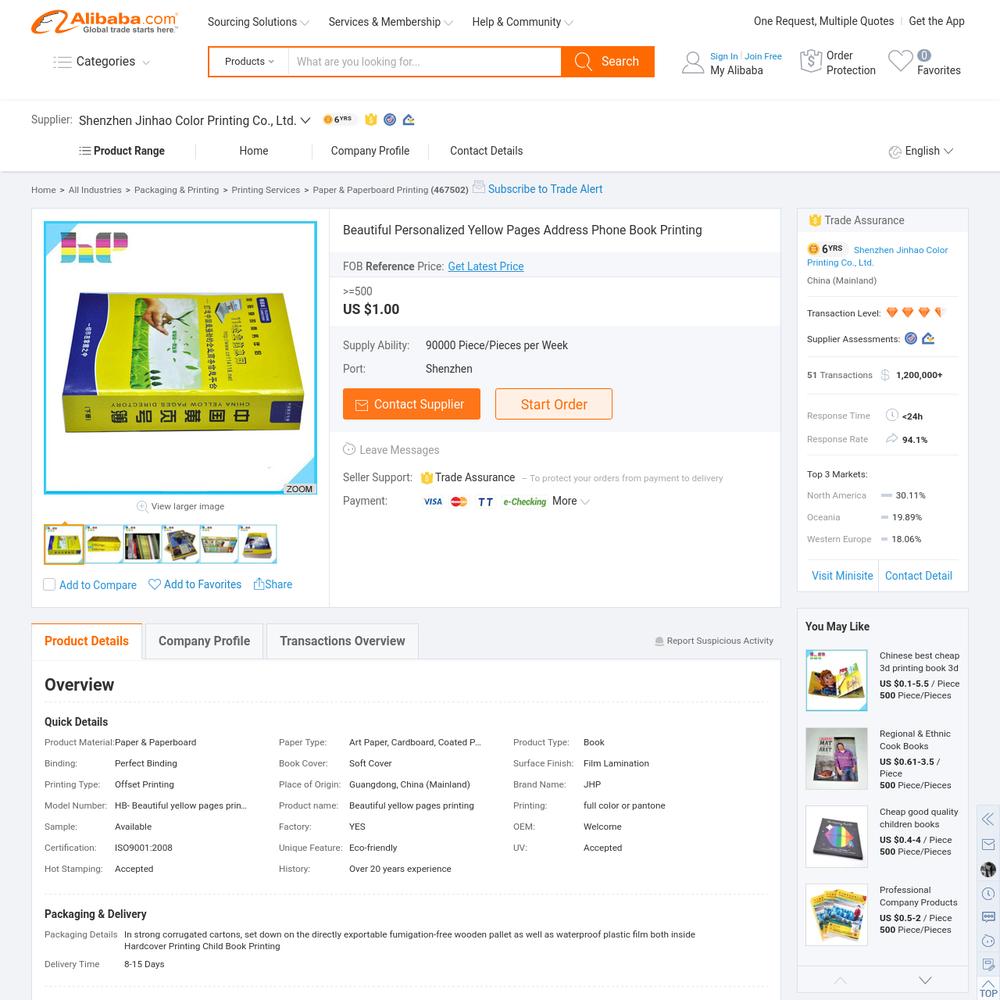Click Add to Favorites heart icon
The height and width of the screenshot is (1000, 1000).
click(154, 584)
